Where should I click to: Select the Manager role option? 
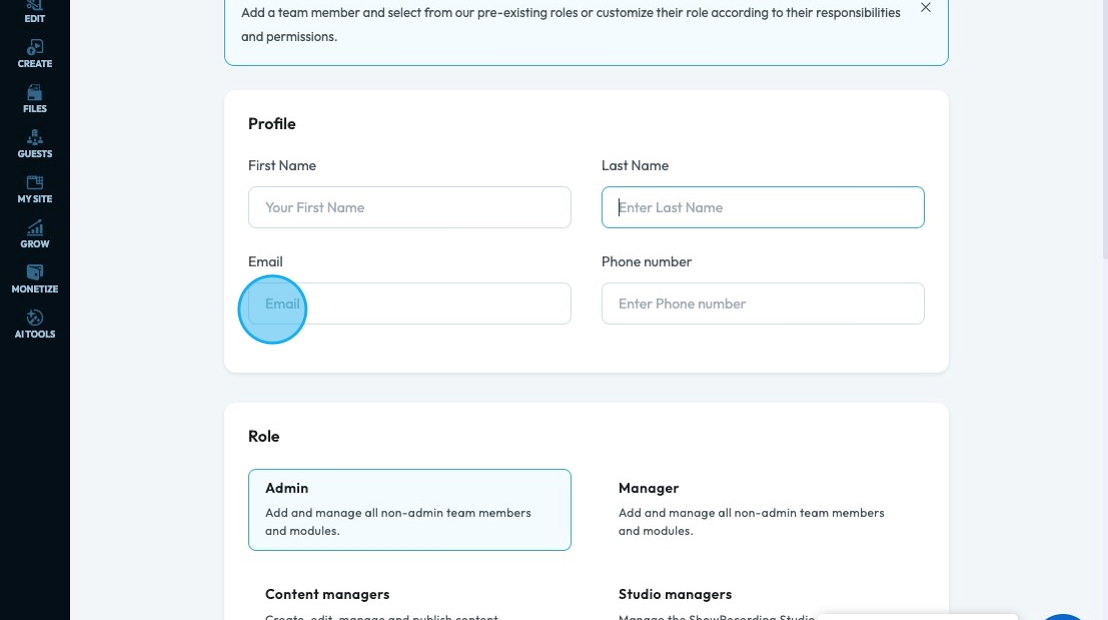coord(762,509)
